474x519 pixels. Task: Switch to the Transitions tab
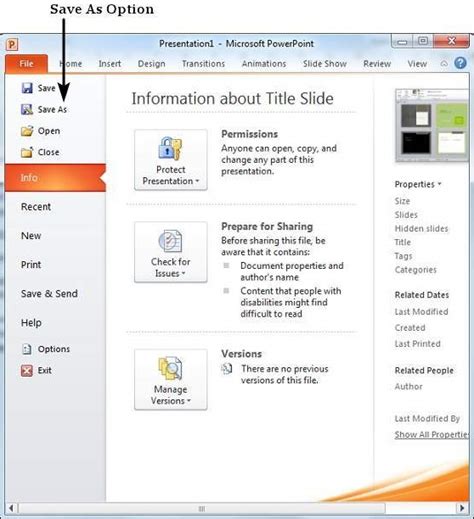click(203, 64)
